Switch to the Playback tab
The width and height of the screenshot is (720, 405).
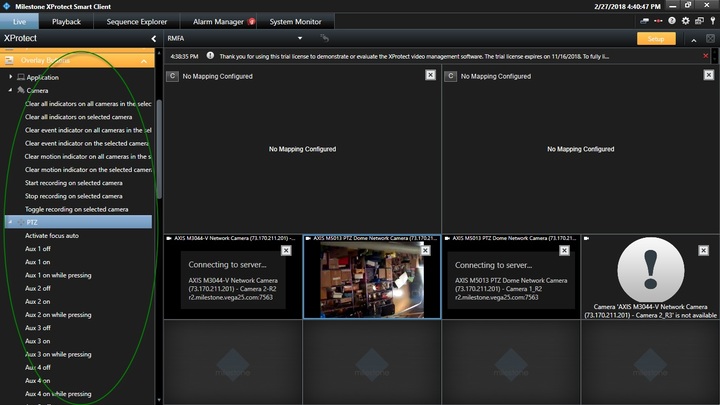tap(66, 20)
